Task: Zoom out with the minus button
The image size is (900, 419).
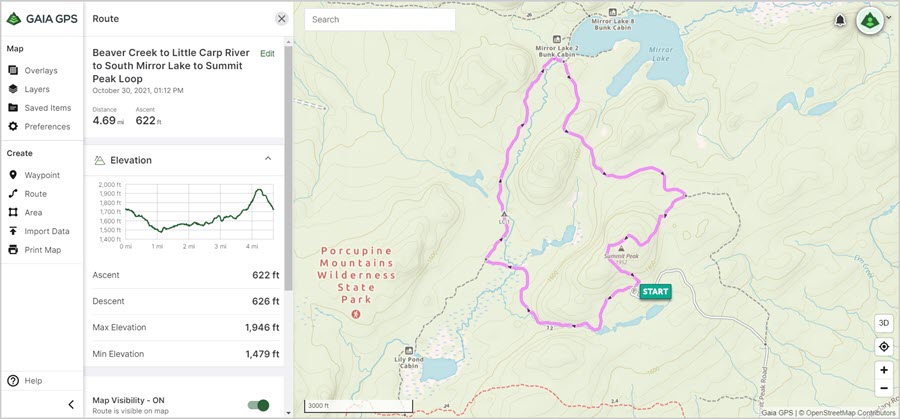Action: point(884,388)
